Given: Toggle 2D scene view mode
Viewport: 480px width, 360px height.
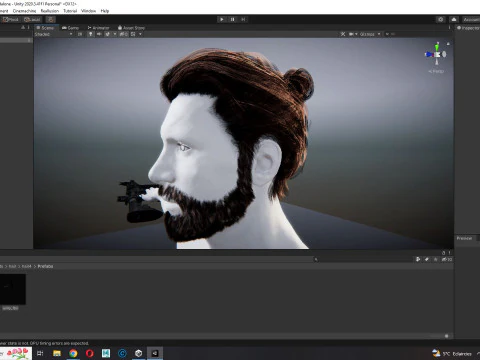Looking at the screenshot, I should [x=80, y=34].
